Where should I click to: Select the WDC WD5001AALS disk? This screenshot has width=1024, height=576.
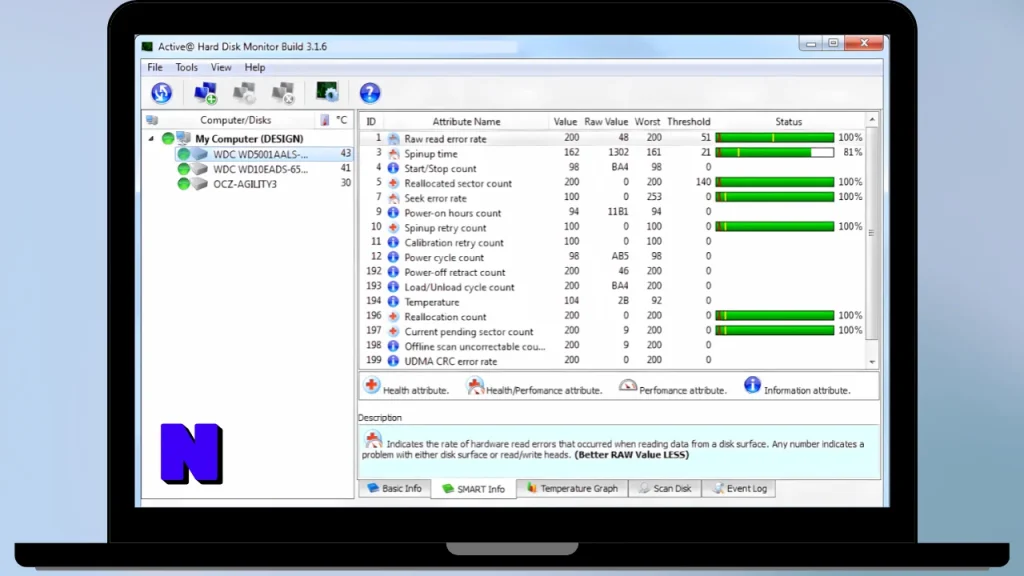click(x=264, y=154)
